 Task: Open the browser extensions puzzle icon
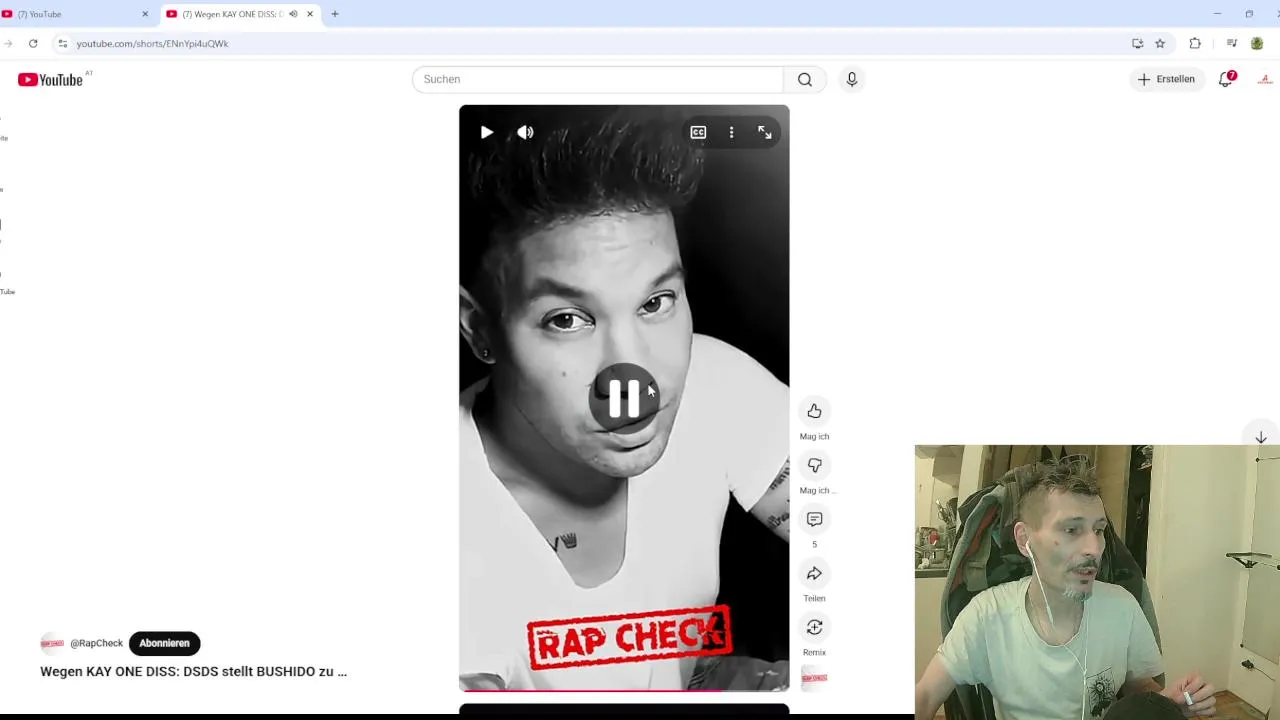point(1195,43)
